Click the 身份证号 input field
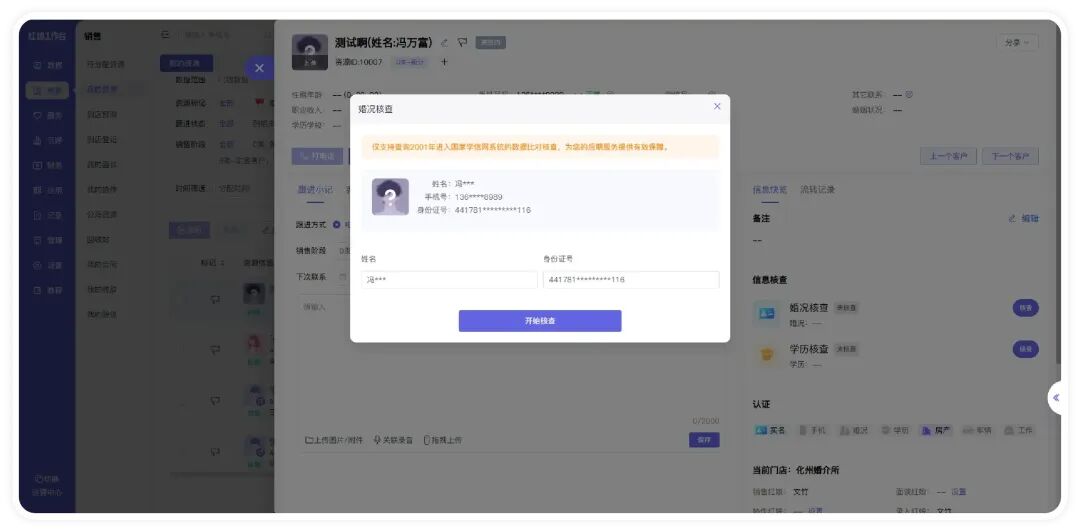 coord(630,280)
